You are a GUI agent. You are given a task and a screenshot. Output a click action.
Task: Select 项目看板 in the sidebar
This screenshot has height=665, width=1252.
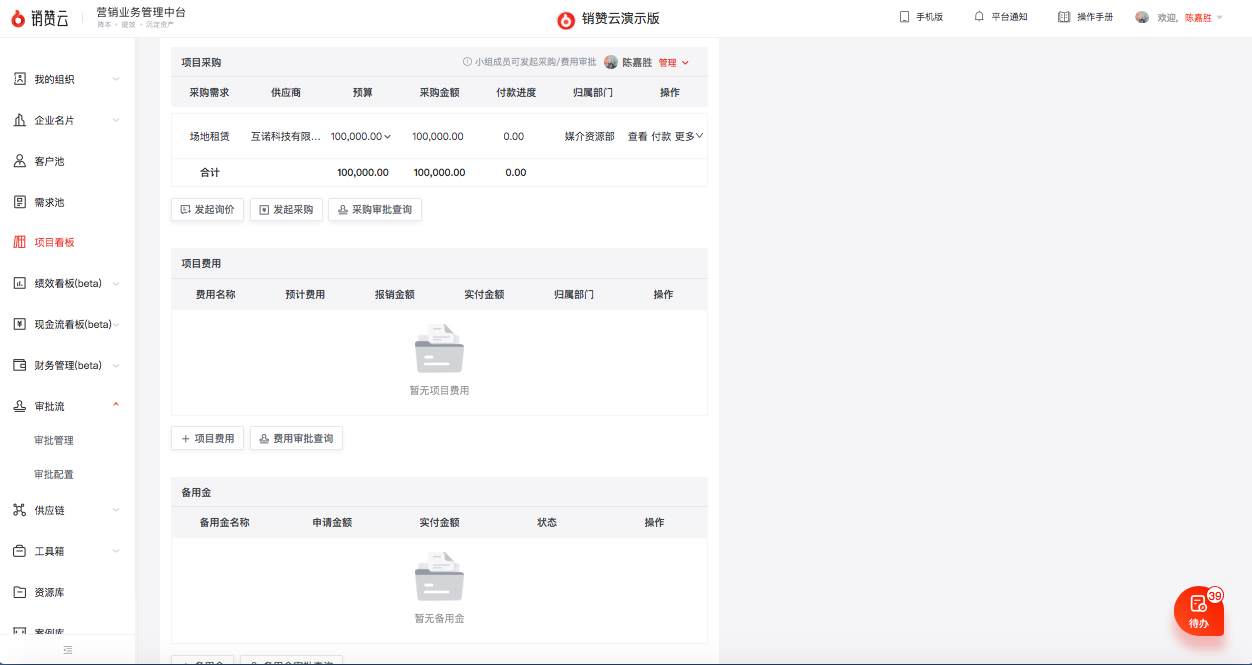[x=54, y=242]
